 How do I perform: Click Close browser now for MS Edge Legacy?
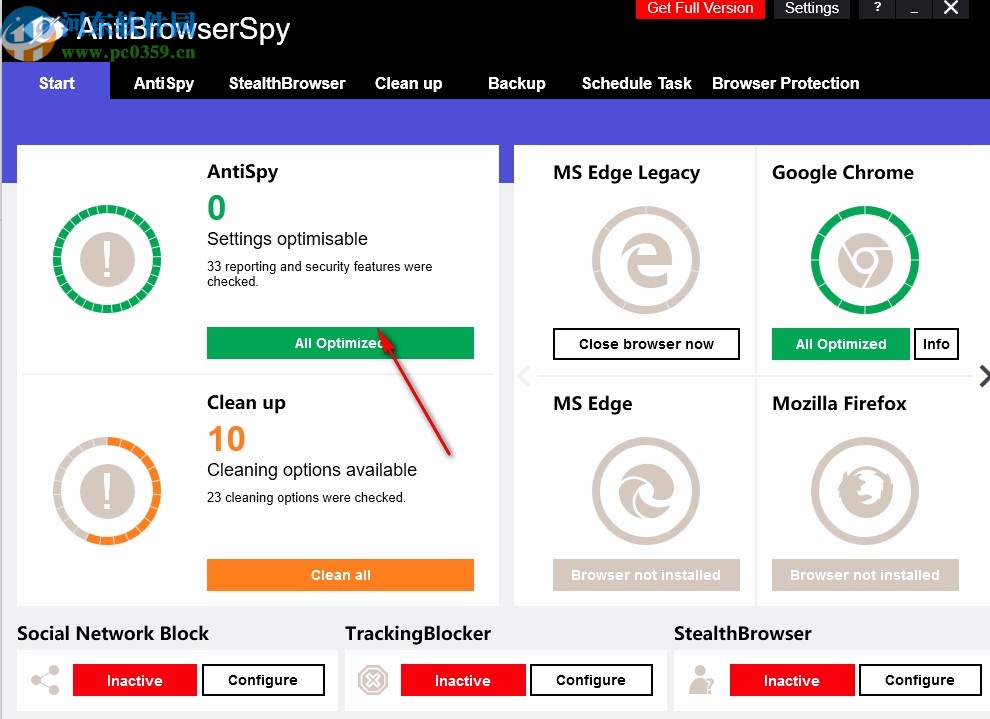(646, 344)
